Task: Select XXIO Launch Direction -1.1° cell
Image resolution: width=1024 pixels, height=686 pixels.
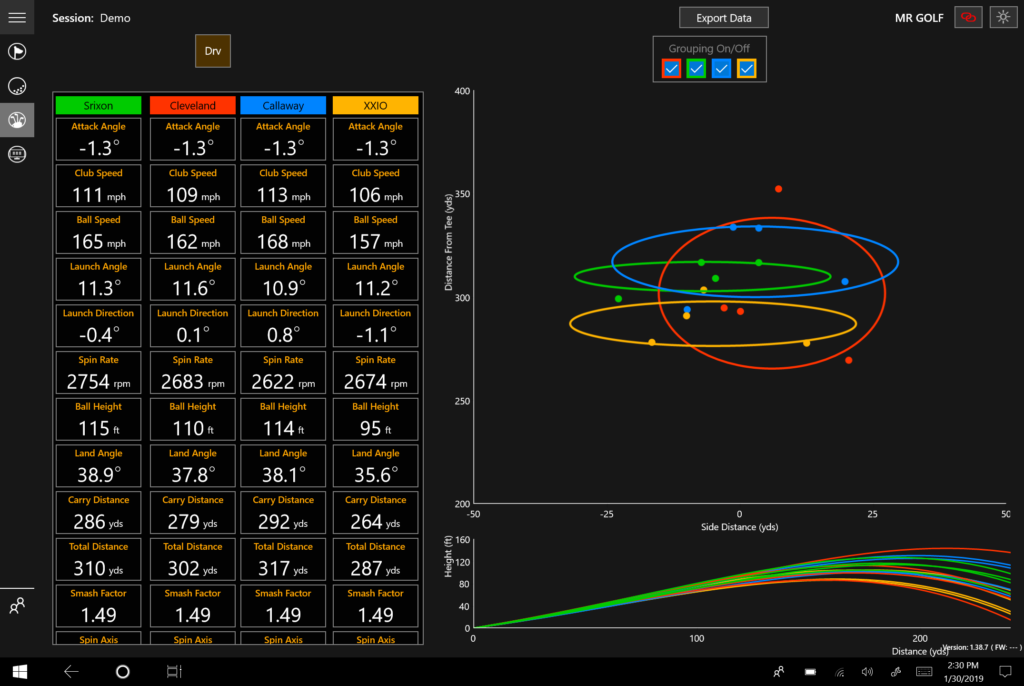Action: click(376, 326)
